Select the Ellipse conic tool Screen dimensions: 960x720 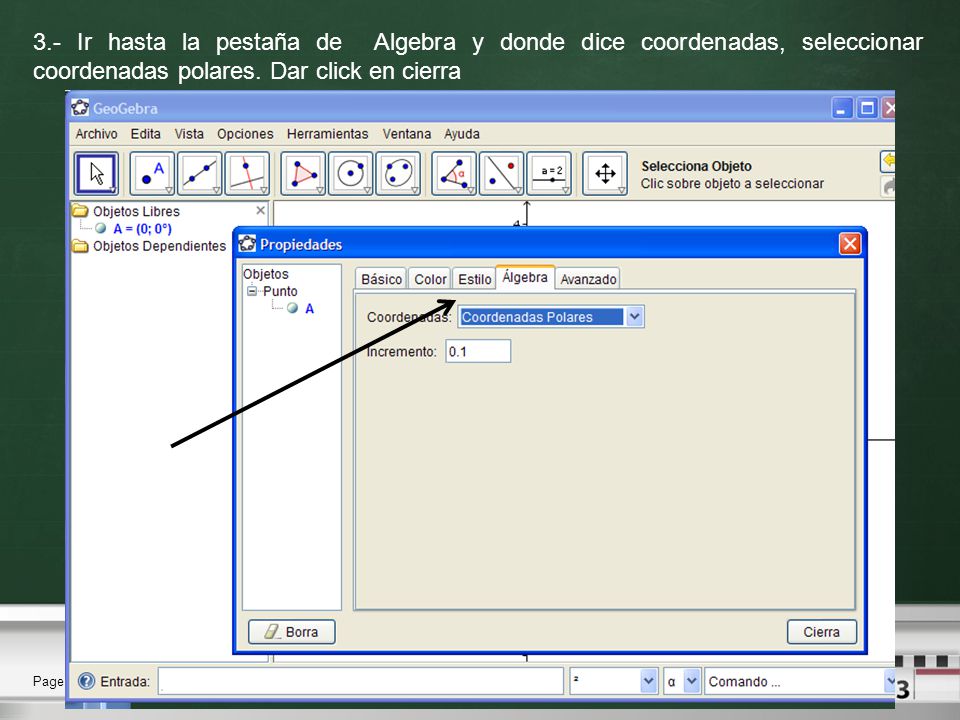[398, 173]
